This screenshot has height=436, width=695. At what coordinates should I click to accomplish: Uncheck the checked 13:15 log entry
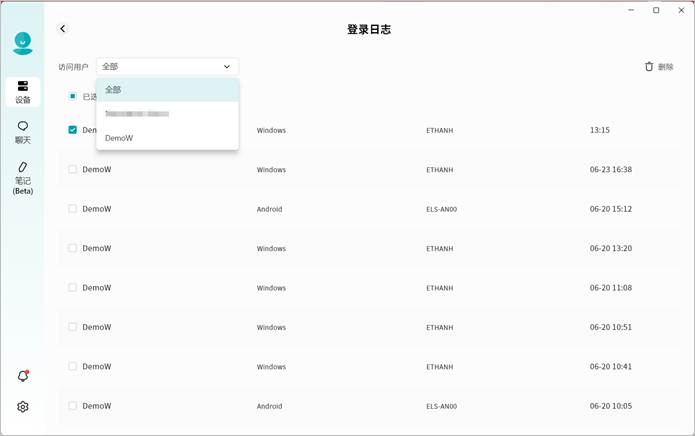tap(72, 130)
